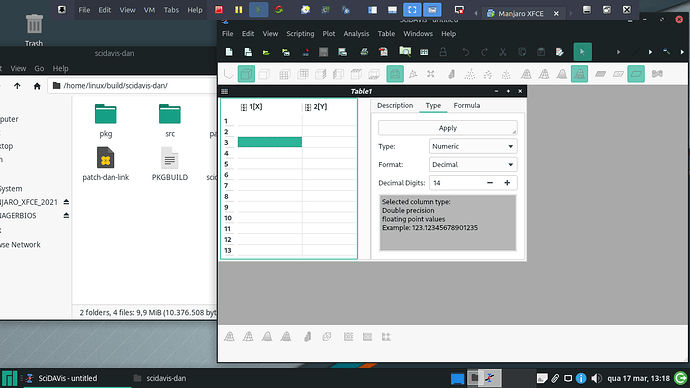690x388 pixels.
Task: Expand the toolbar overflow arrow beside pointer tool
Action: pos(618,52)
